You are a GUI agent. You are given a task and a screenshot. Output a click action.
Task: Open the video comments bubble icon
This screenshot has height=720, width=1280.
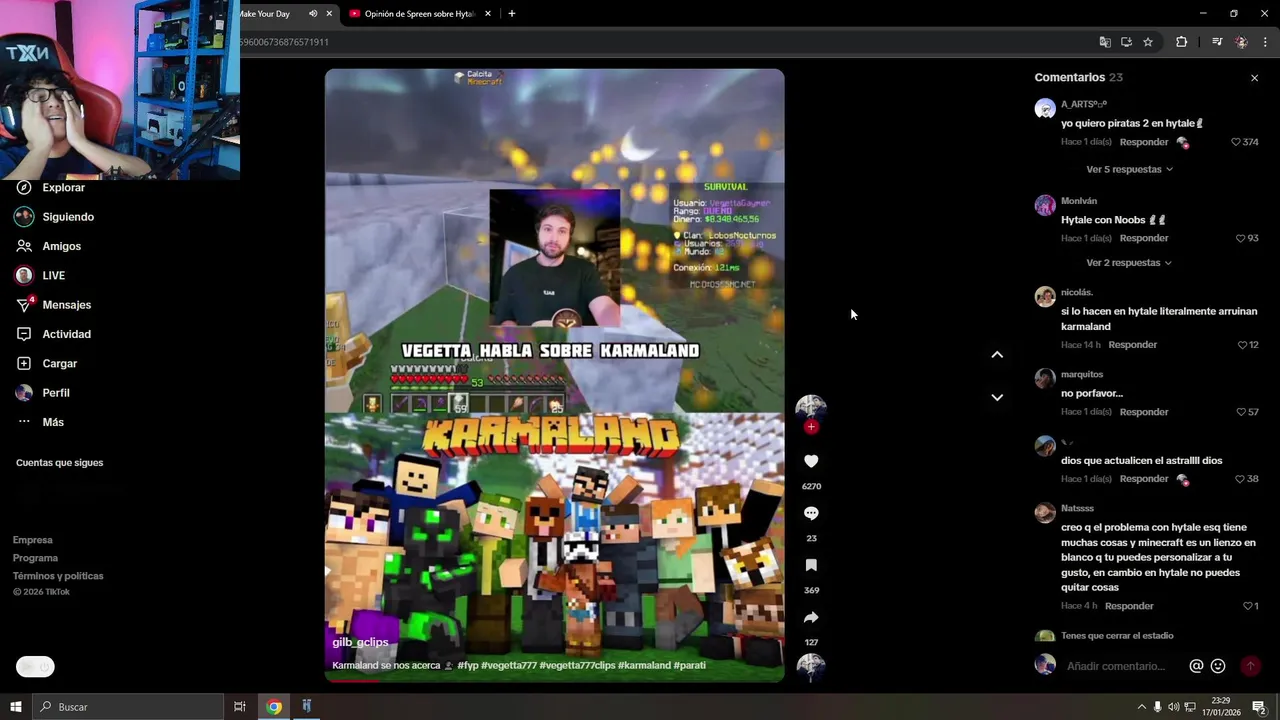pos(811,513)
